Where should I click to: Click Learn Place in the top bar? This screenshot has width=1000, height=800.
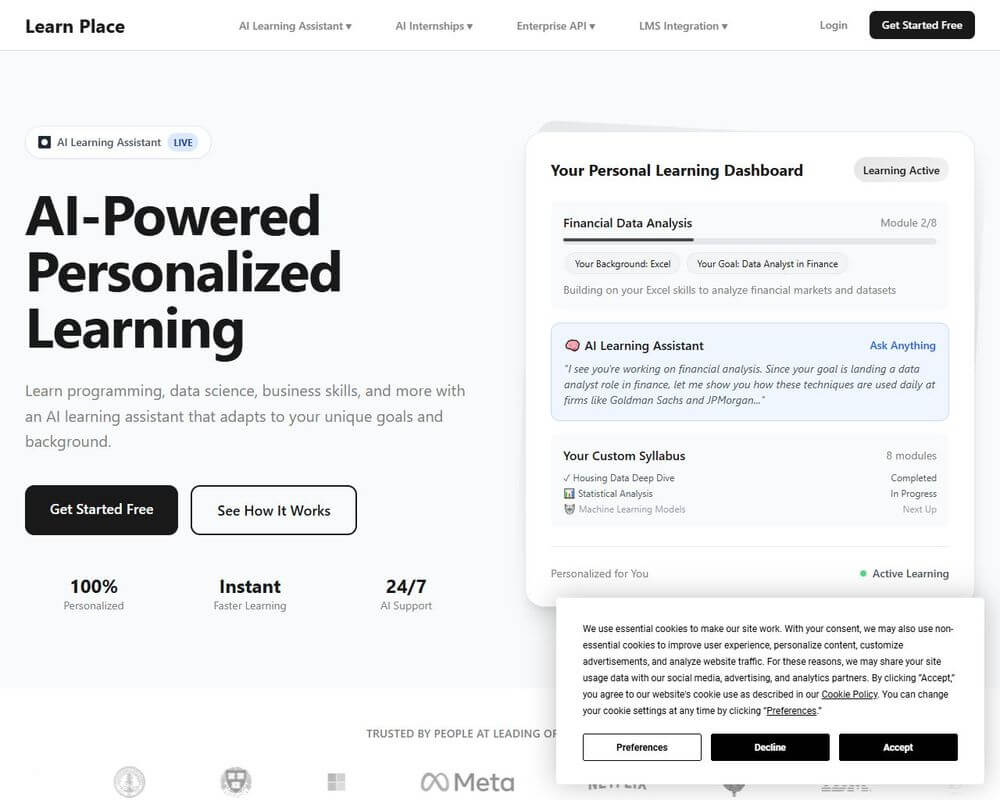click(74, 26)
